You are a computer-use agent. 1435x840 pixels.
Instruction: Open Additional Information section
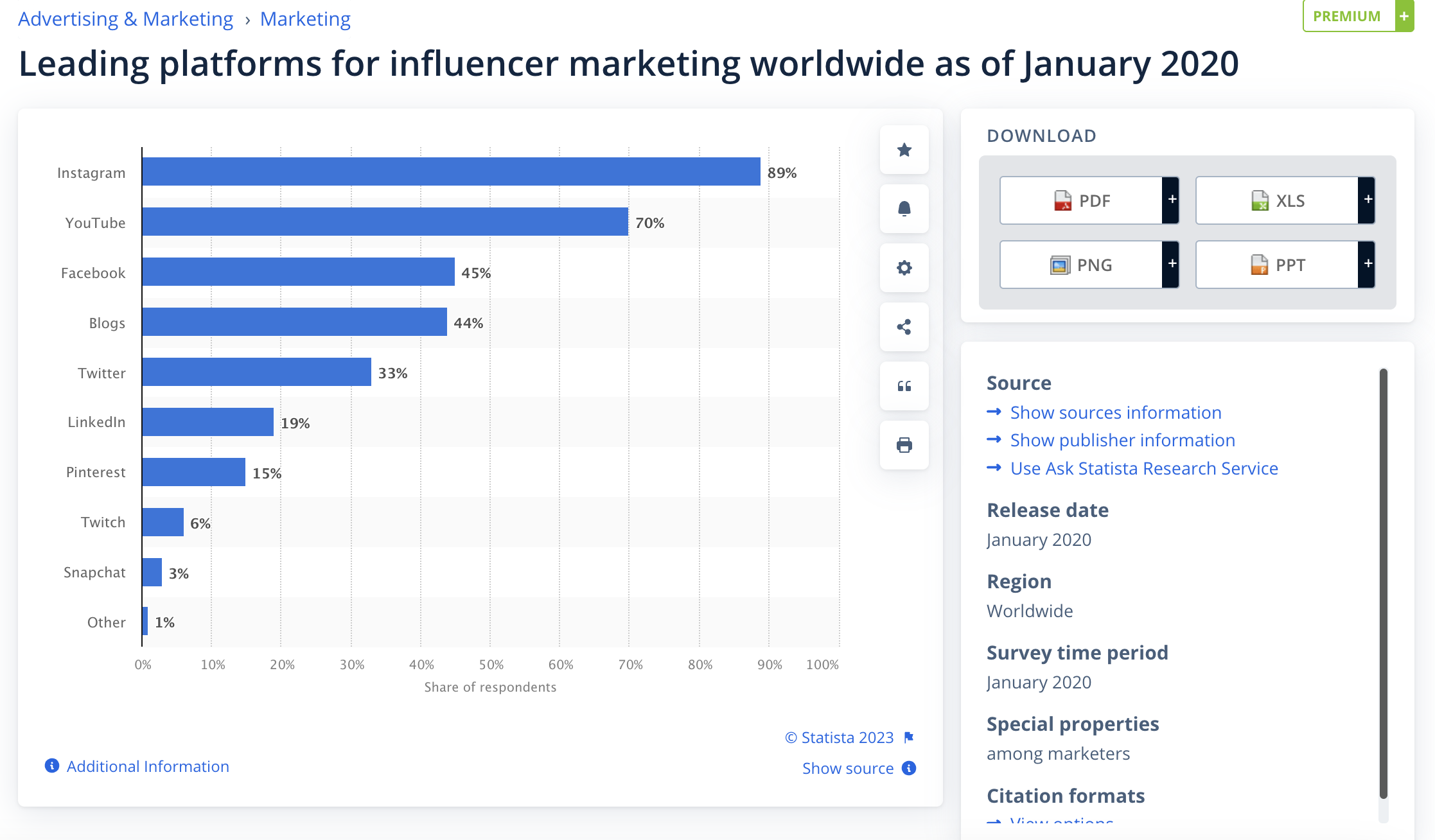tap(147, 766)
